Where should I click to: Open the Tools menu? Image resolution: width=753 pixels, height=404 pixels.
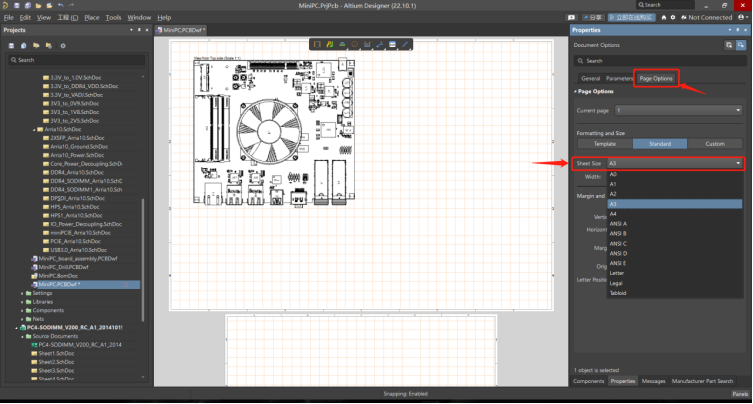click(113, 17)
